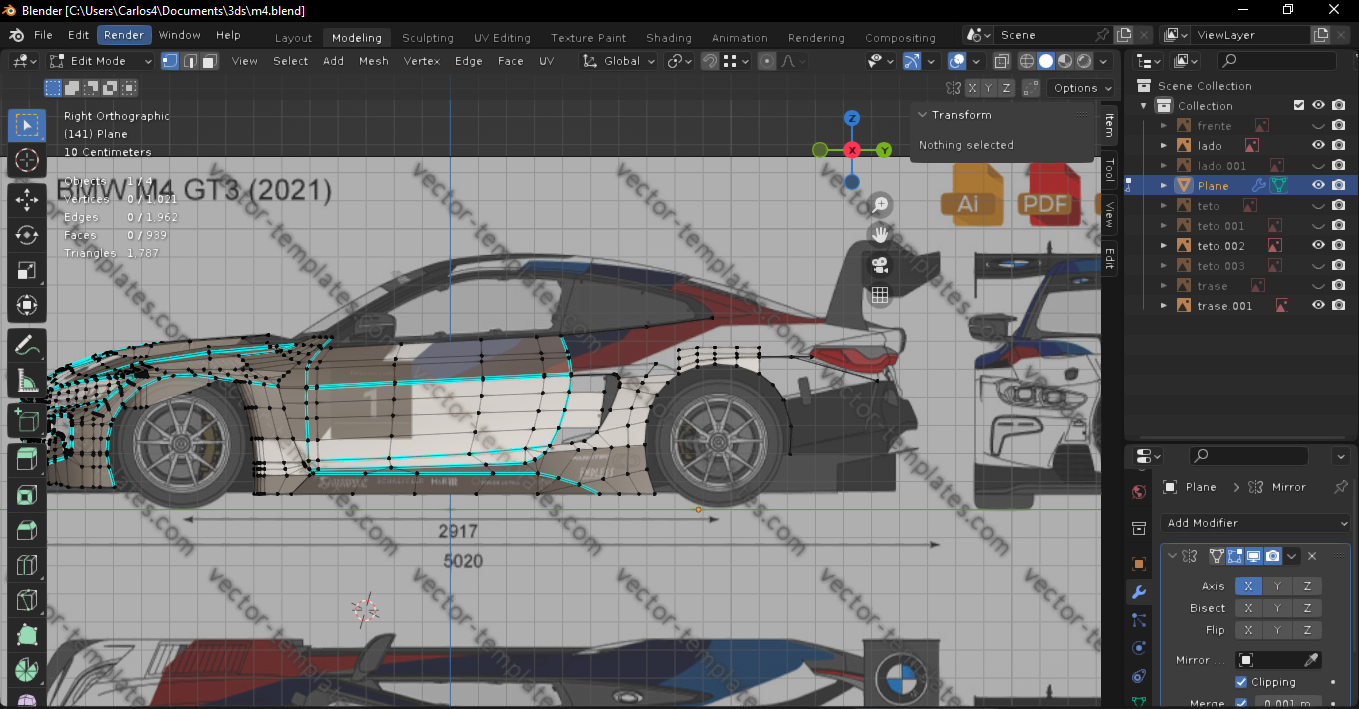The image size is (1359, 709).
Task: Toggle Flip Z button
Action: point(1307,630)
